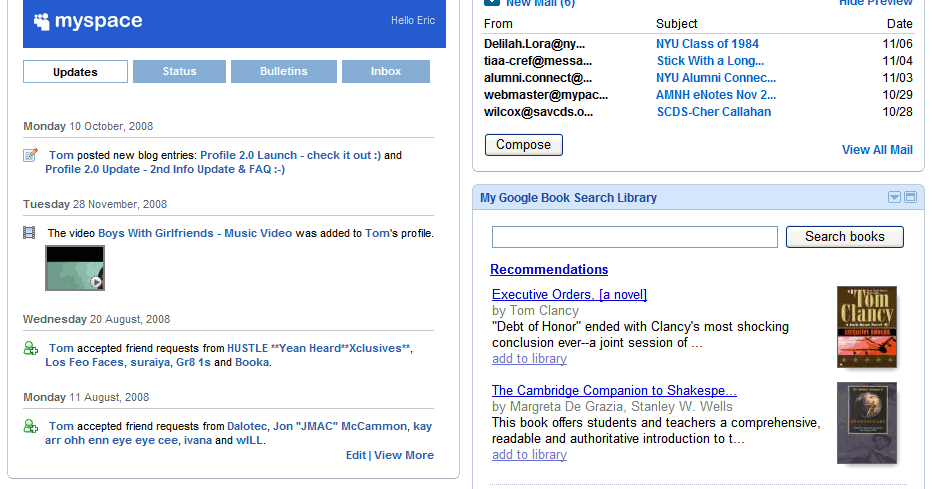The image size is (932, 489).
Task: Open the Bulletins tab
Action: [284, 71]
